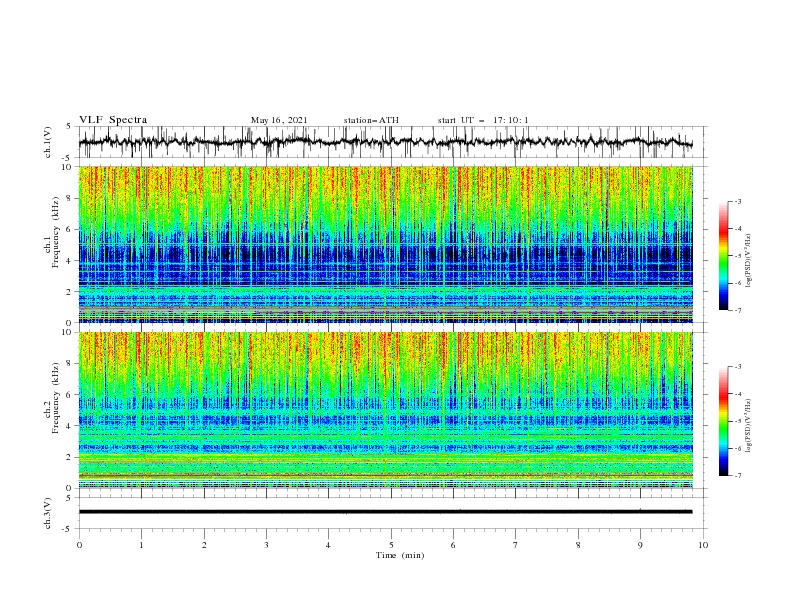Select the date 'May 16, 2021'
Viewport: 792px width, 612px height.
point(279,120)
